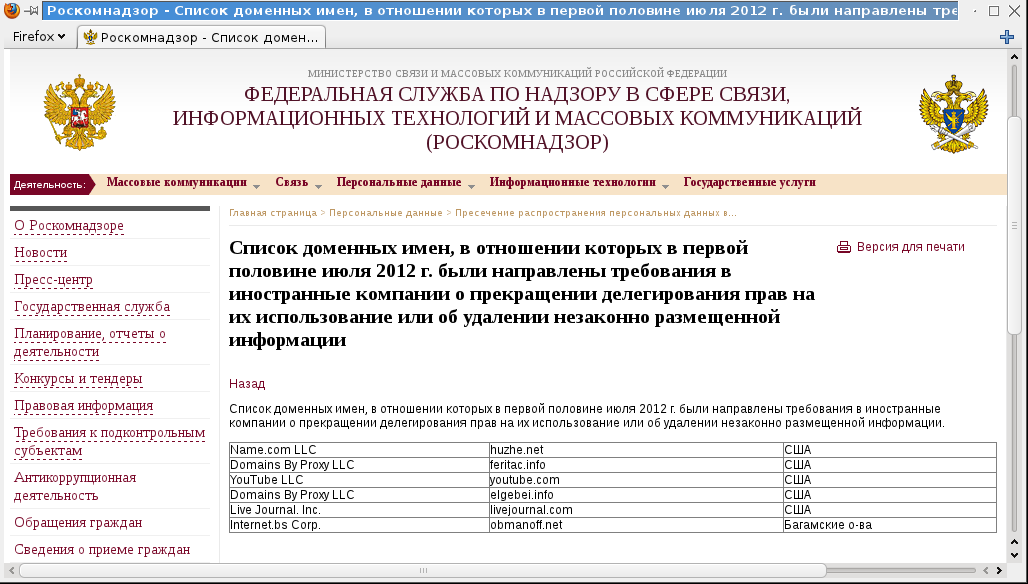Screen dimensions: 1028x584
Task: Open Государственная служба sidebar link
Action: tap(92, 306)
